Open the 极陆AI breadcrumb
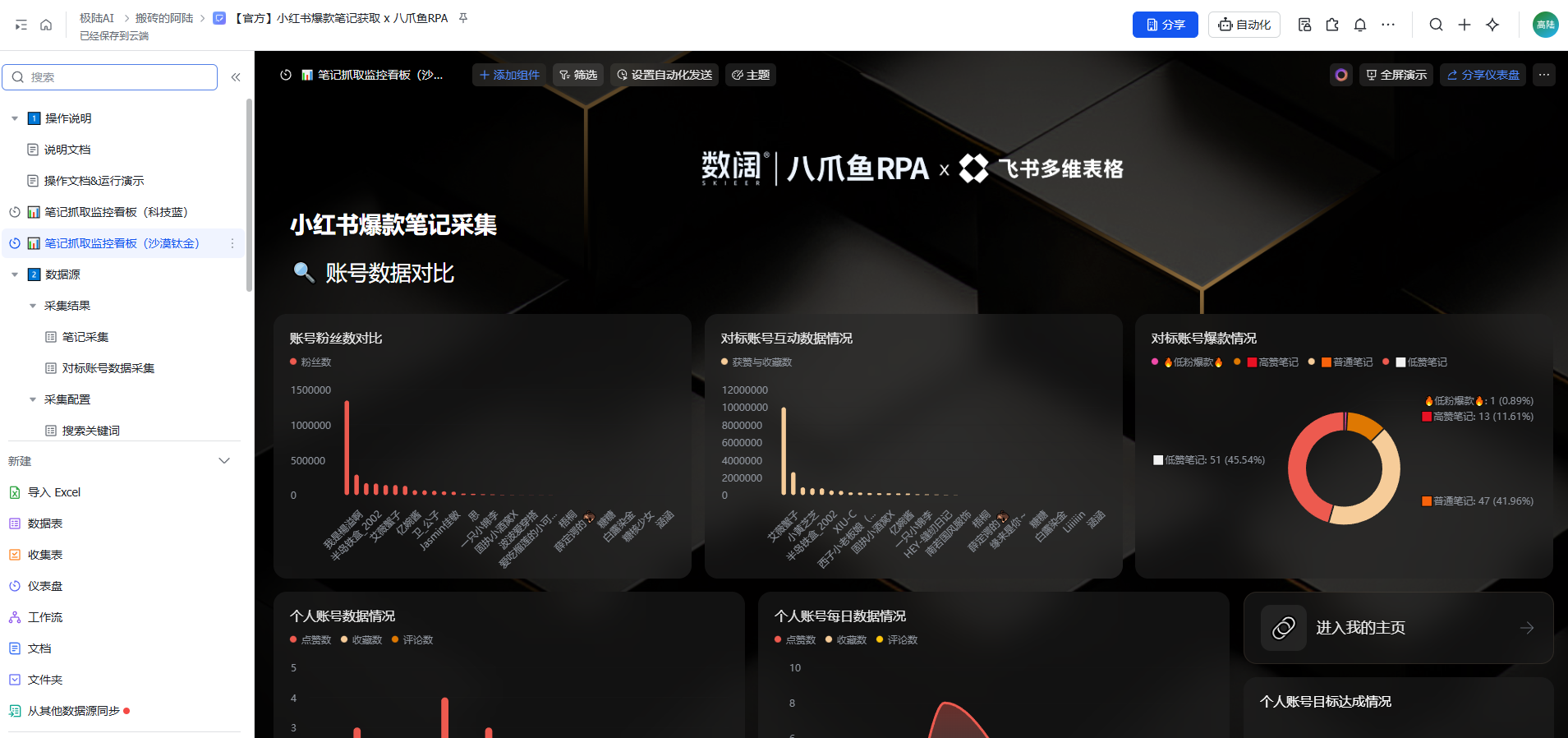1568x738 pixels. pos(97,18)
